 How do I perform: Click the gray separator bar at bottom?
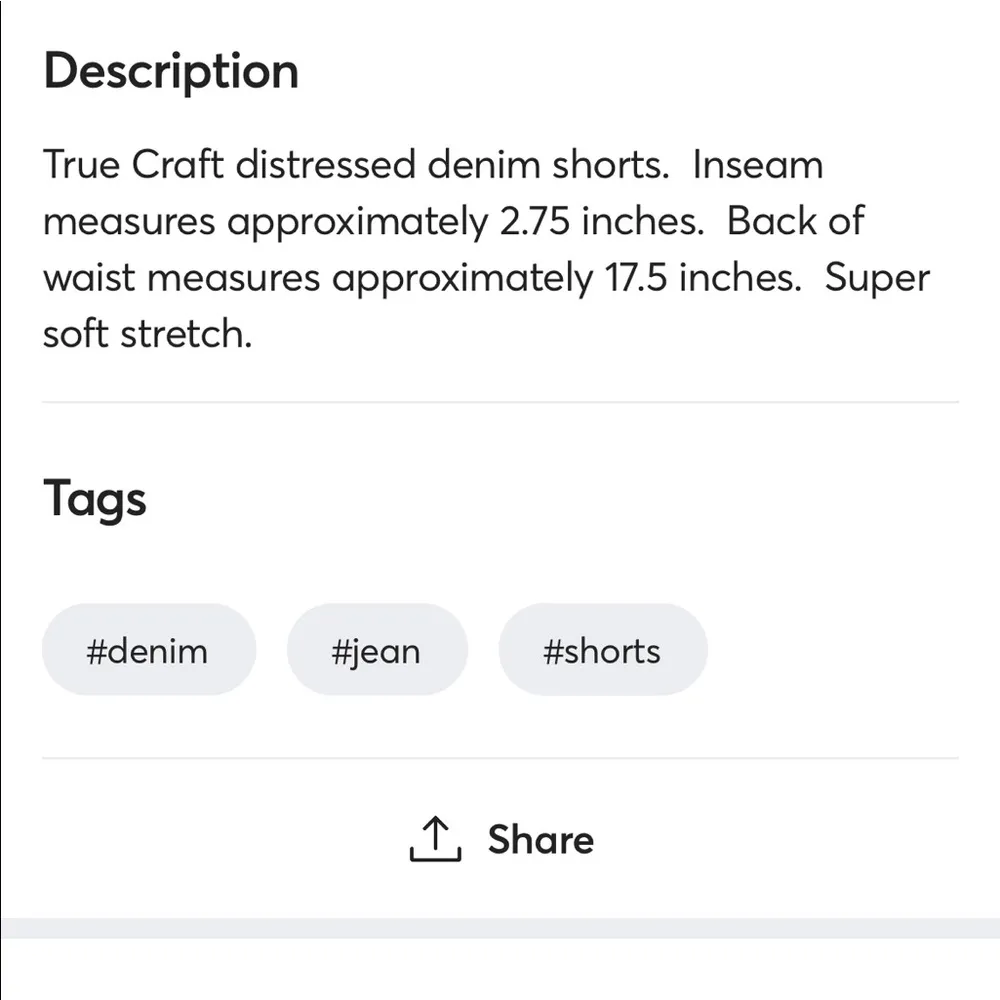[500, 928]
